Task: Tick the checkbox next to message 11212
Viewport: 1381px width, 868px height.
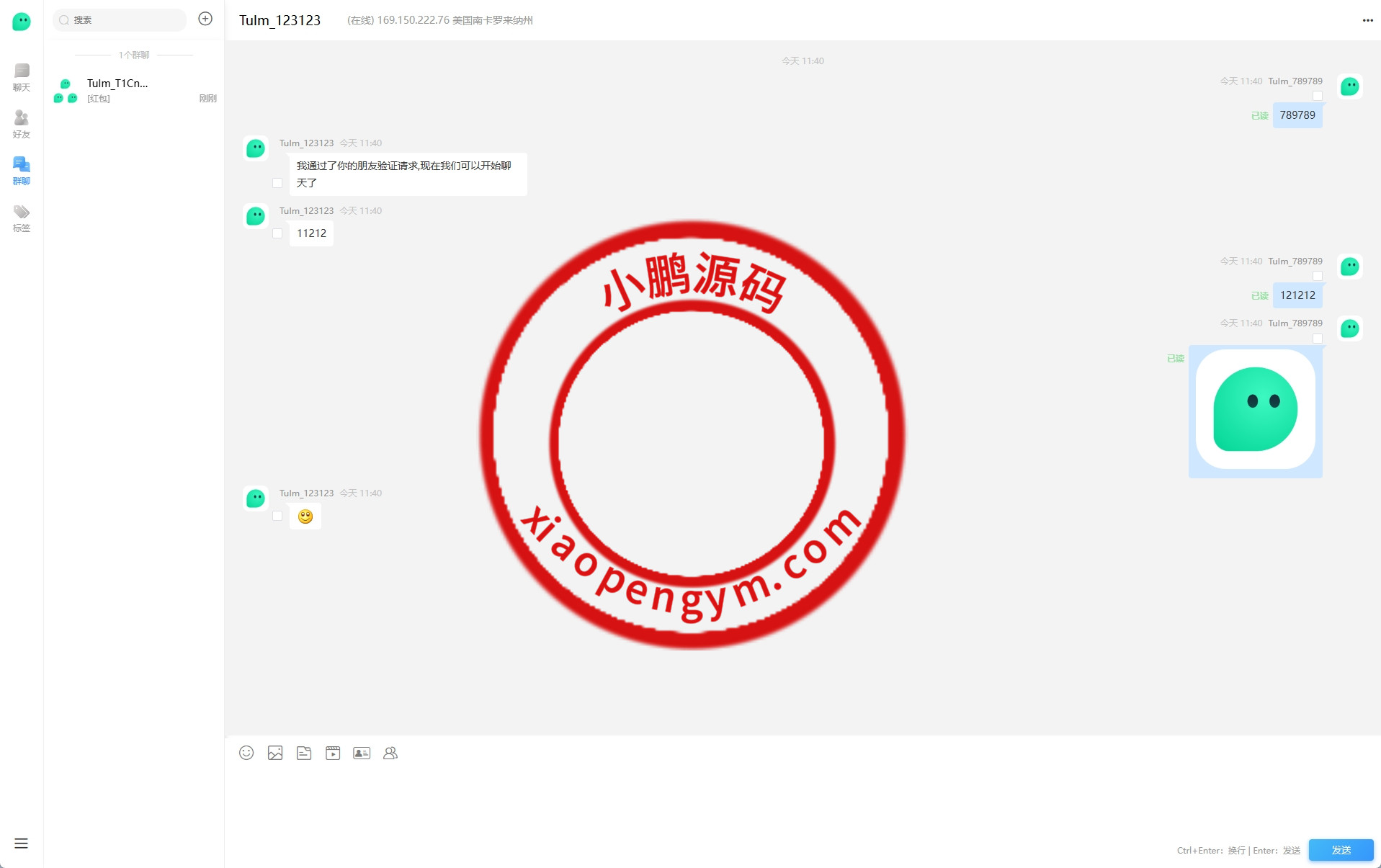Action: (x=277, y=233)
